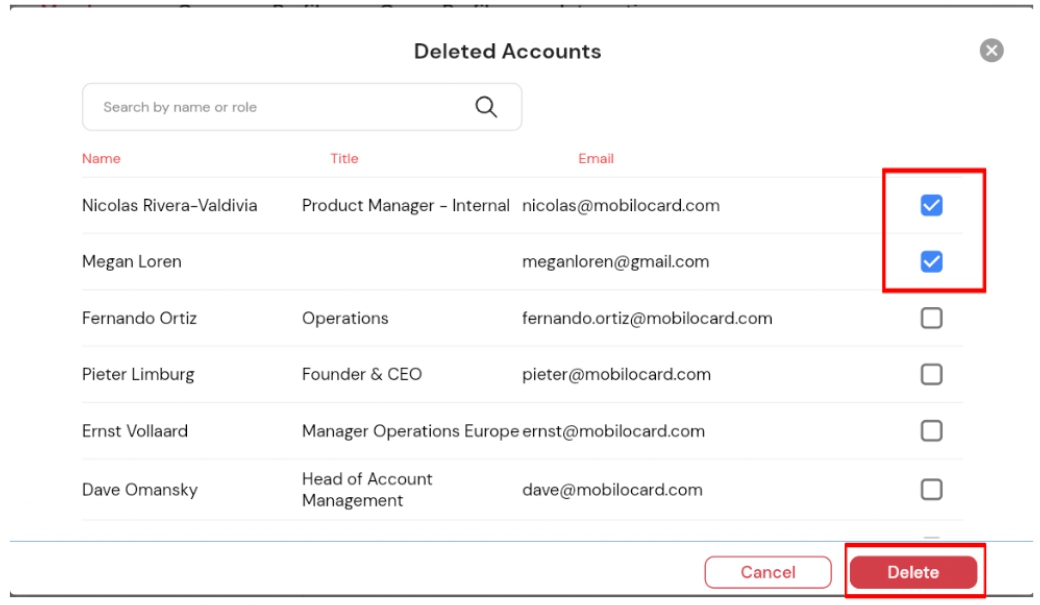
Task: Click the Ernst Vollaard name entry
Action: click(x=135, y=431)
